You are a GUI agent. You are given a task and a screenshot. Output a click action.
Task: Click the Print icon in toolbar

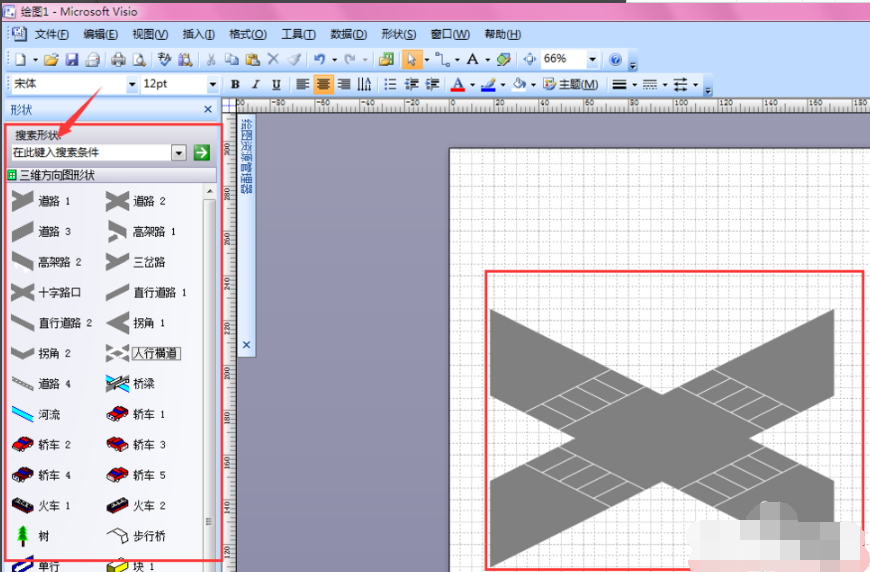[118, 60]
